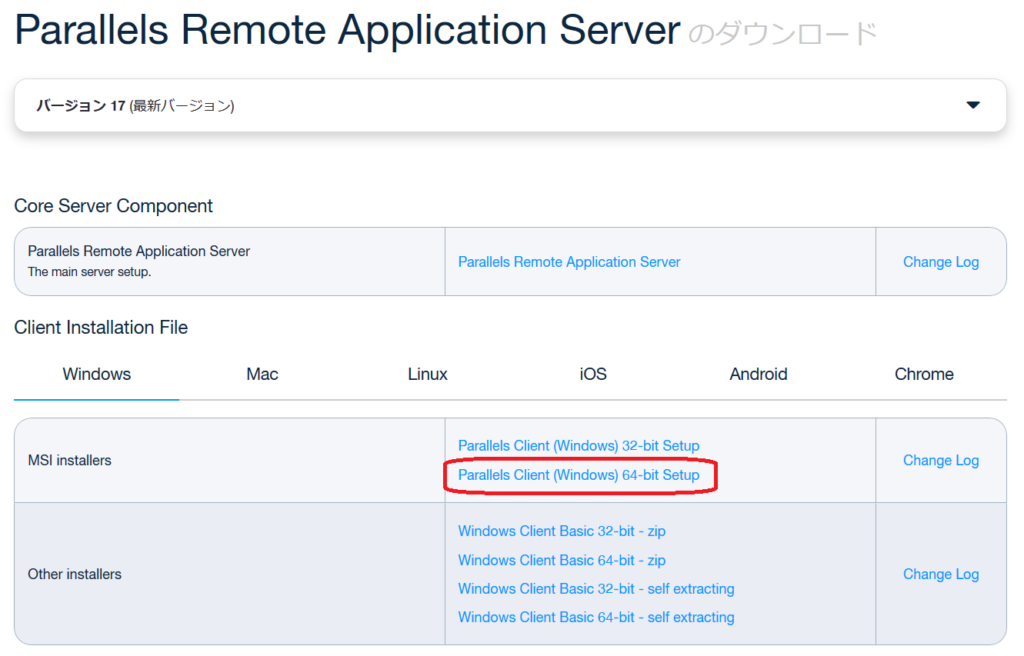The width and height of the screenshot is (1024, 656).
Task: Click the 'MSI installers' row label
Action: [69, 461]
